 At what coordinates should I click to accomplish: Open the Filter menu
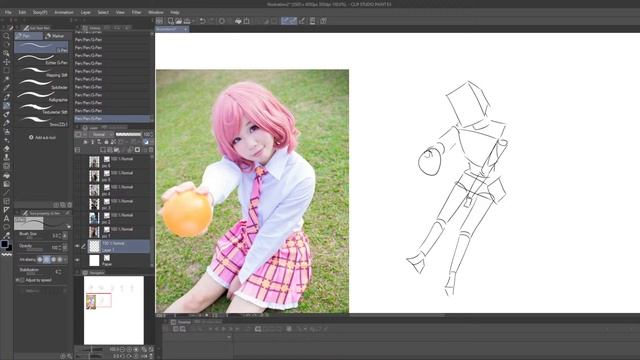[x=136, y=12]
